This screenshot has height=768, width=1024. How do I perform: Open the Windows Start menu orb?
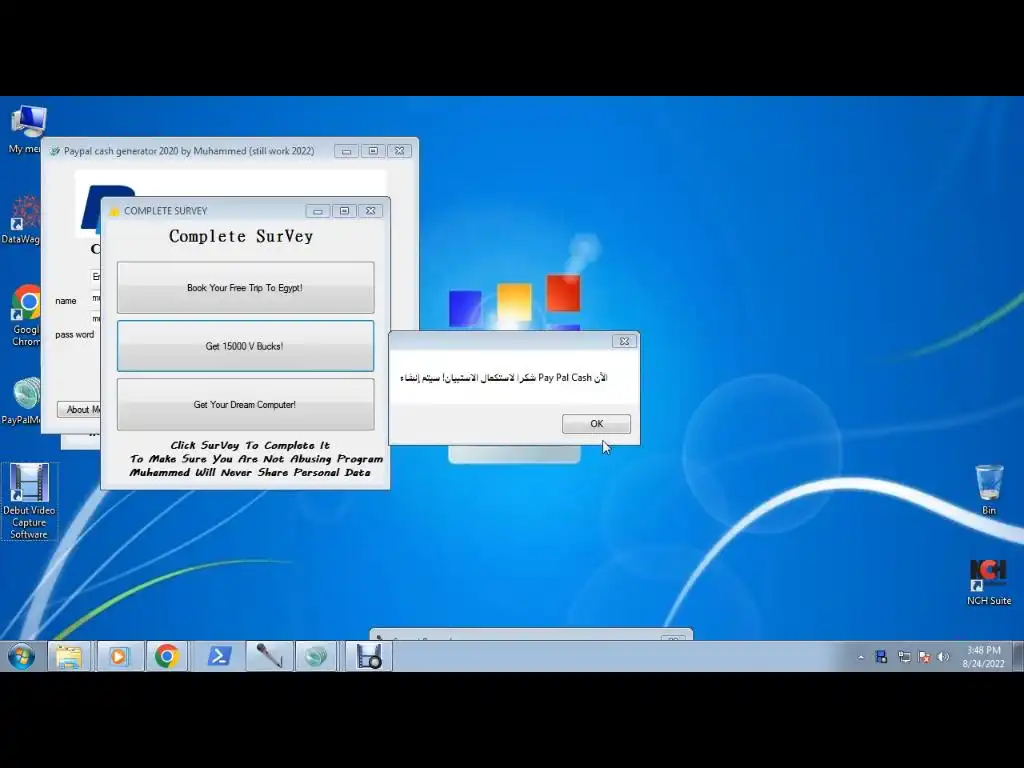click(22, 656)
